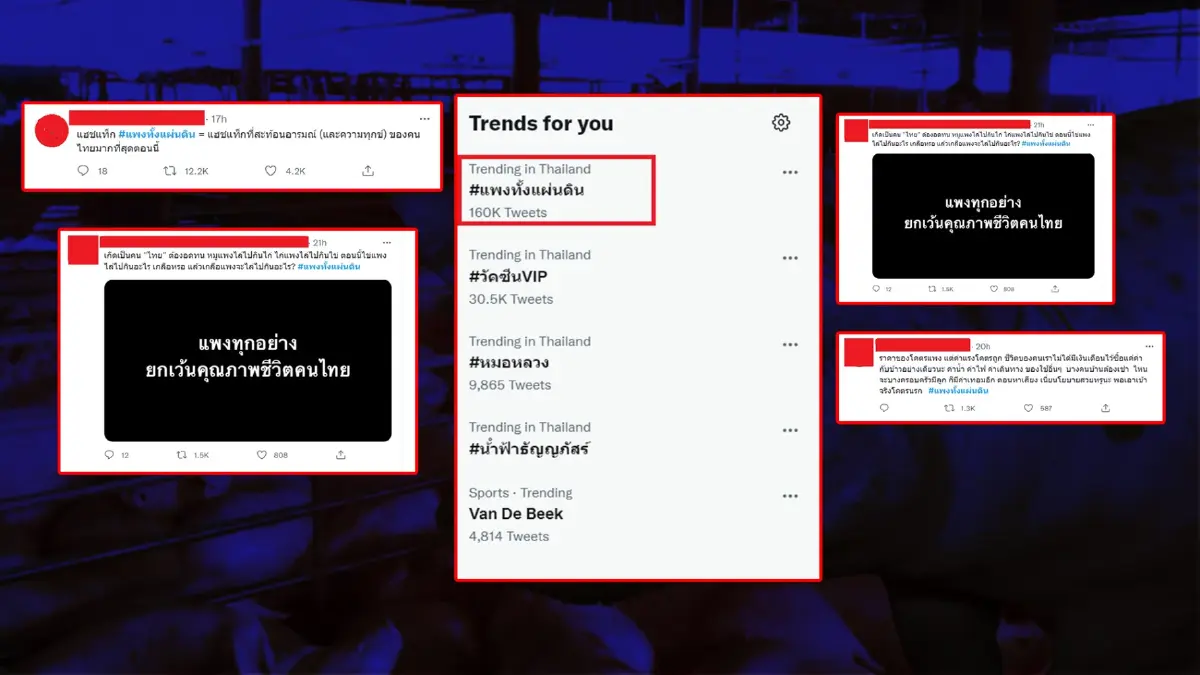Open more options for #แพงทั้งแผ่นดิน trend
This screenshot has width=1200, height=675.
790,172
